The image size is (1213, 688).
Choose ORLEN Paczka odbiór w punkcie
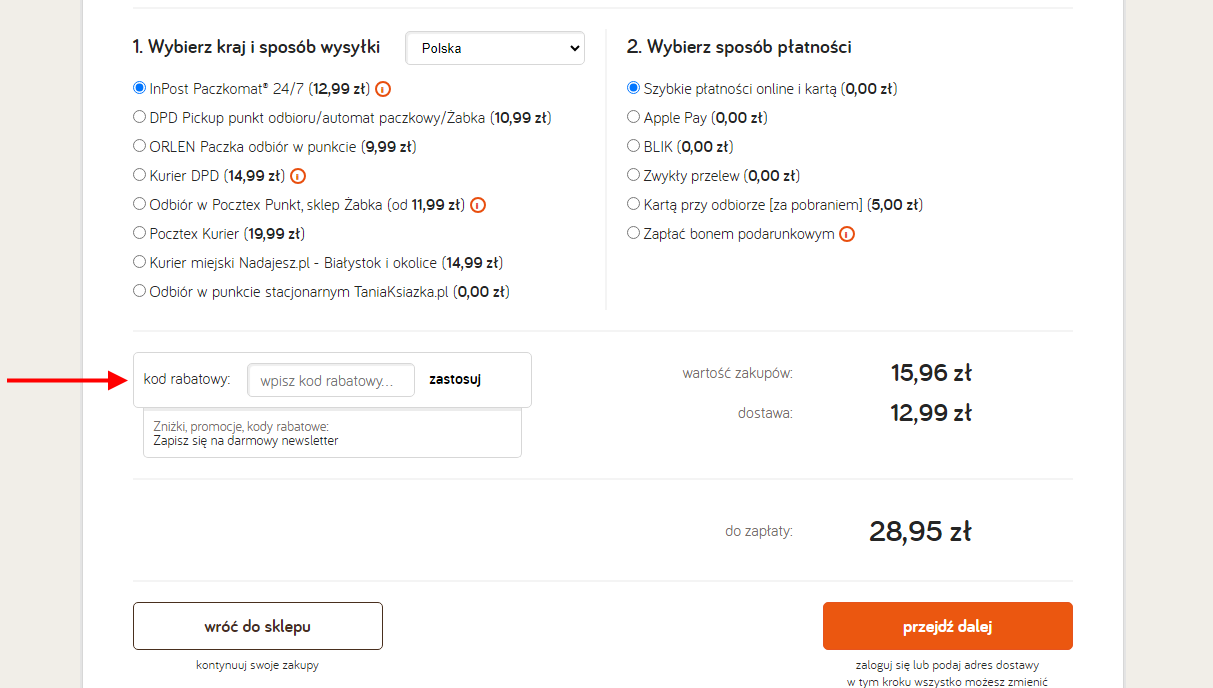tap(140, 146)
